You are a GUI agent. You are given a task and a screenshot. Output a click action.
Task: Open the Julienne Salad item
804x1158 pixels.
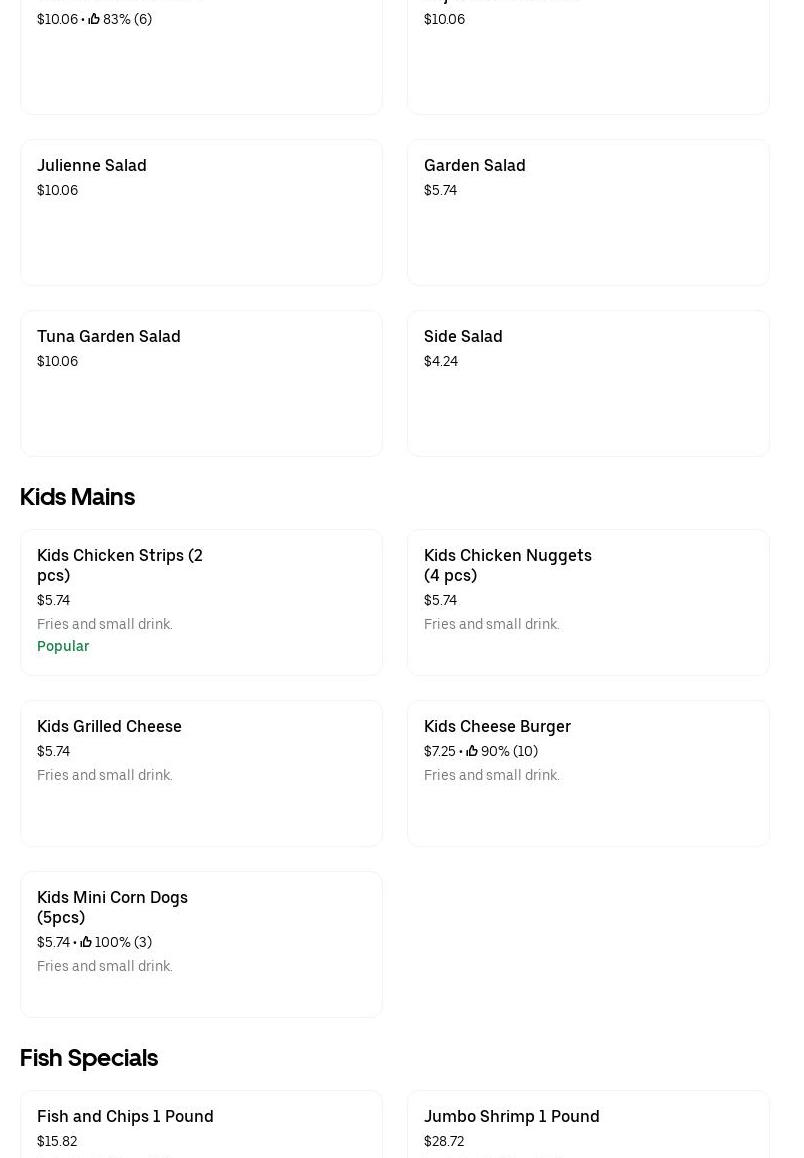pos(201,212)
